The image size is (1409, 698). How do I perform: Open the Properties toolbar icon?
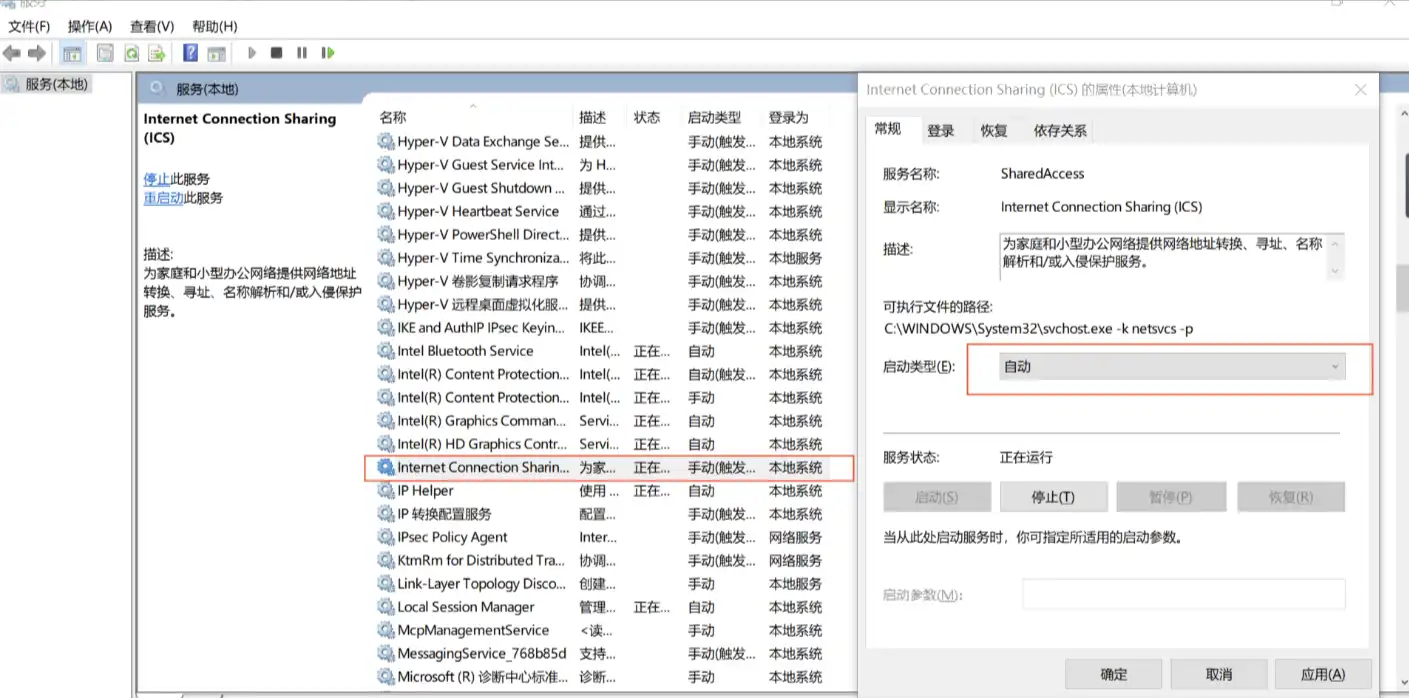click(x=104, y=53)
